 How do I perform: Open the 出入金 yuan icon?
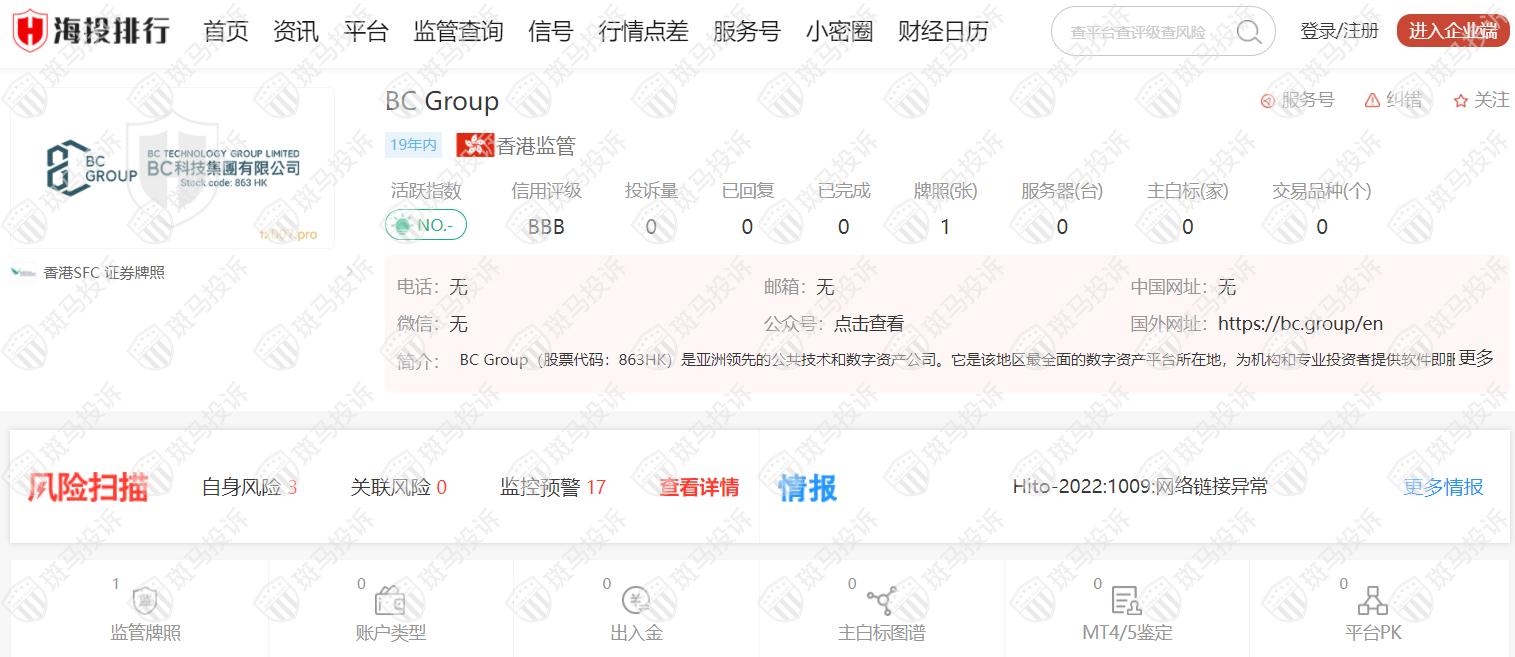(x=636, y=600)
